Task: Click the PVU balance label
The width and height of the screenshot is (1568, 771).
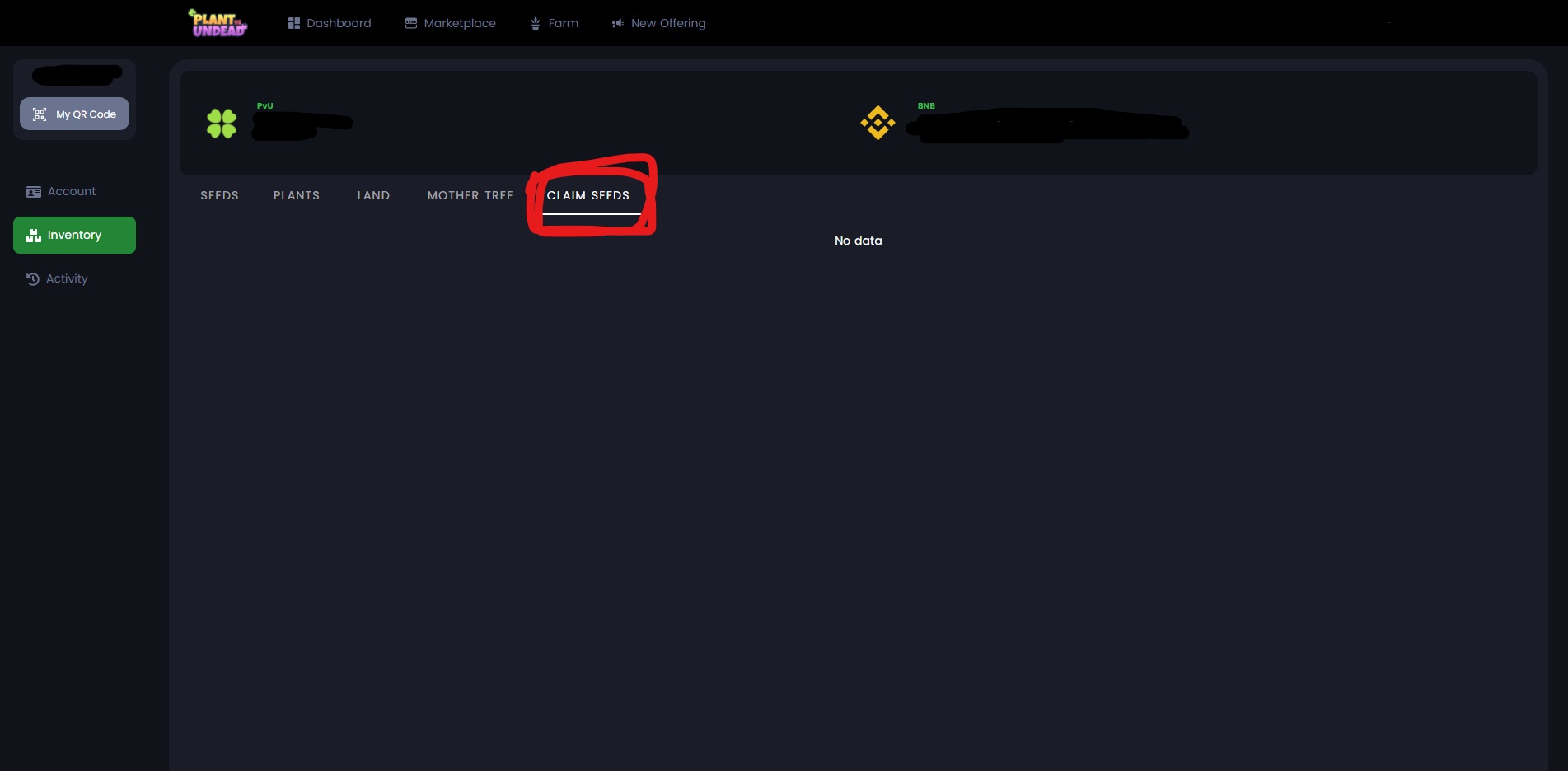Action: 264,105
